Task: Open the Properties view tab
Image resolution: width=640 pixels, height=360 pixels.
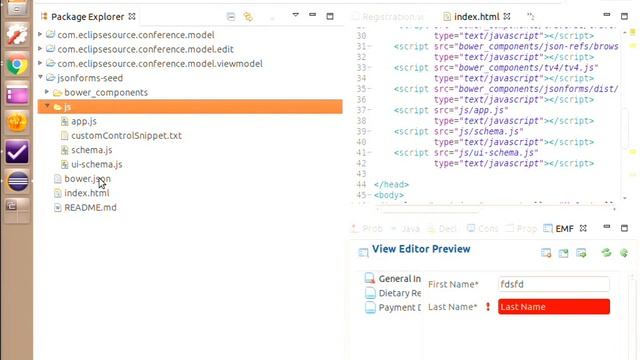Action: 521,229
